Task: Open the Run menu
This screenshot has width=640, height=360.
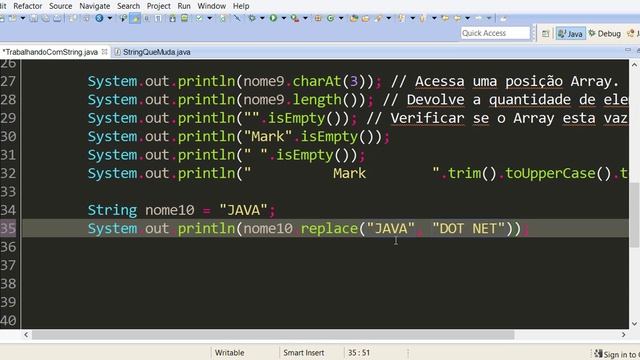Action: point(184,6)
